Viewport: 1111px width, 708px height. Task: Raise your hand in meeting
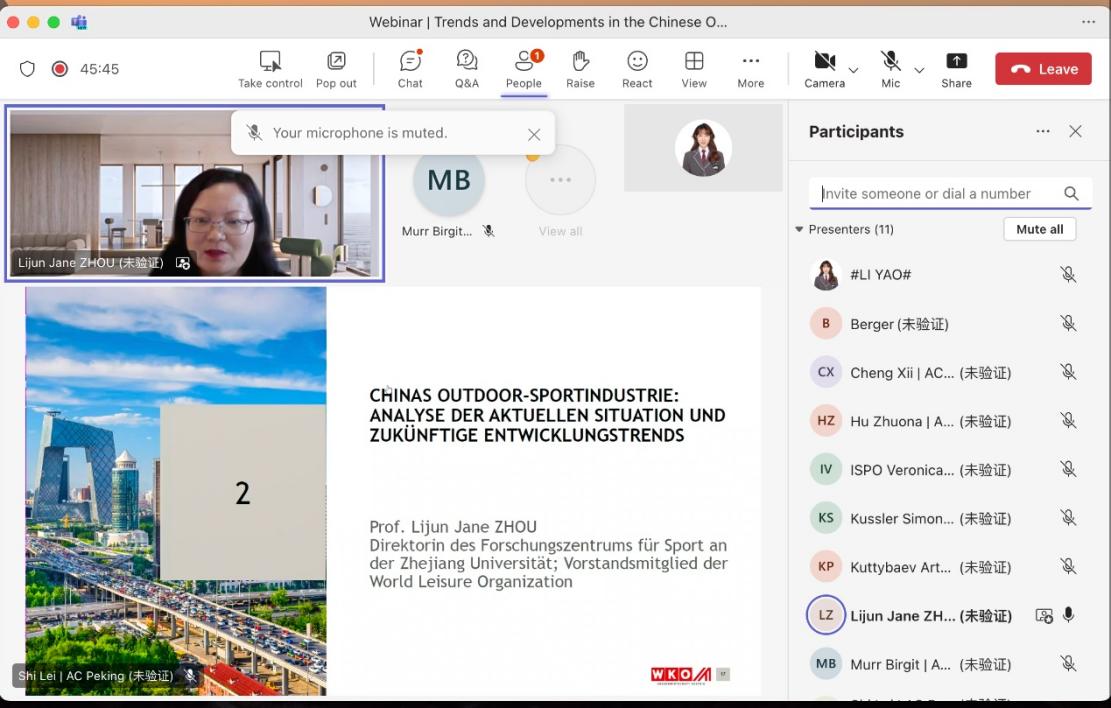580,69
